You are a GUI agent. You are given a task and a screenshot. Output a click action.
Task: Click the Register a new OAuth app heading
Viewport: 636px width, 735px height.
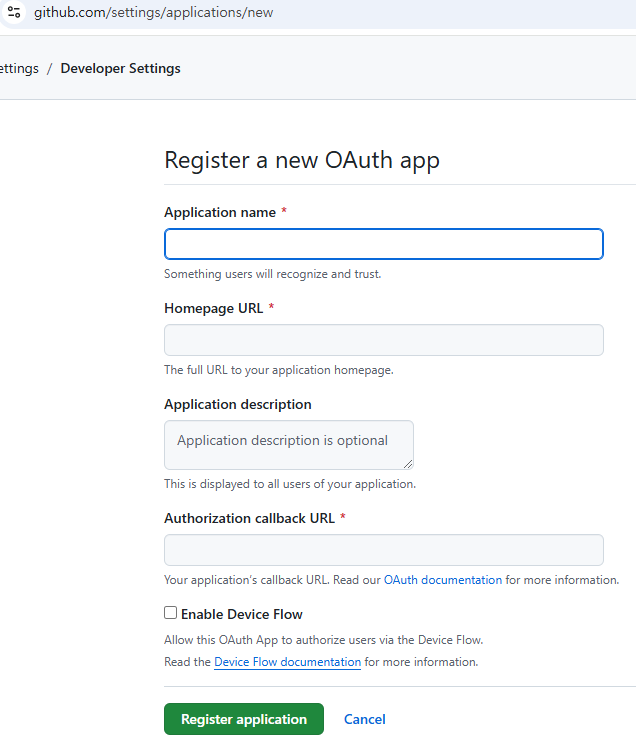tap(302, 160)
